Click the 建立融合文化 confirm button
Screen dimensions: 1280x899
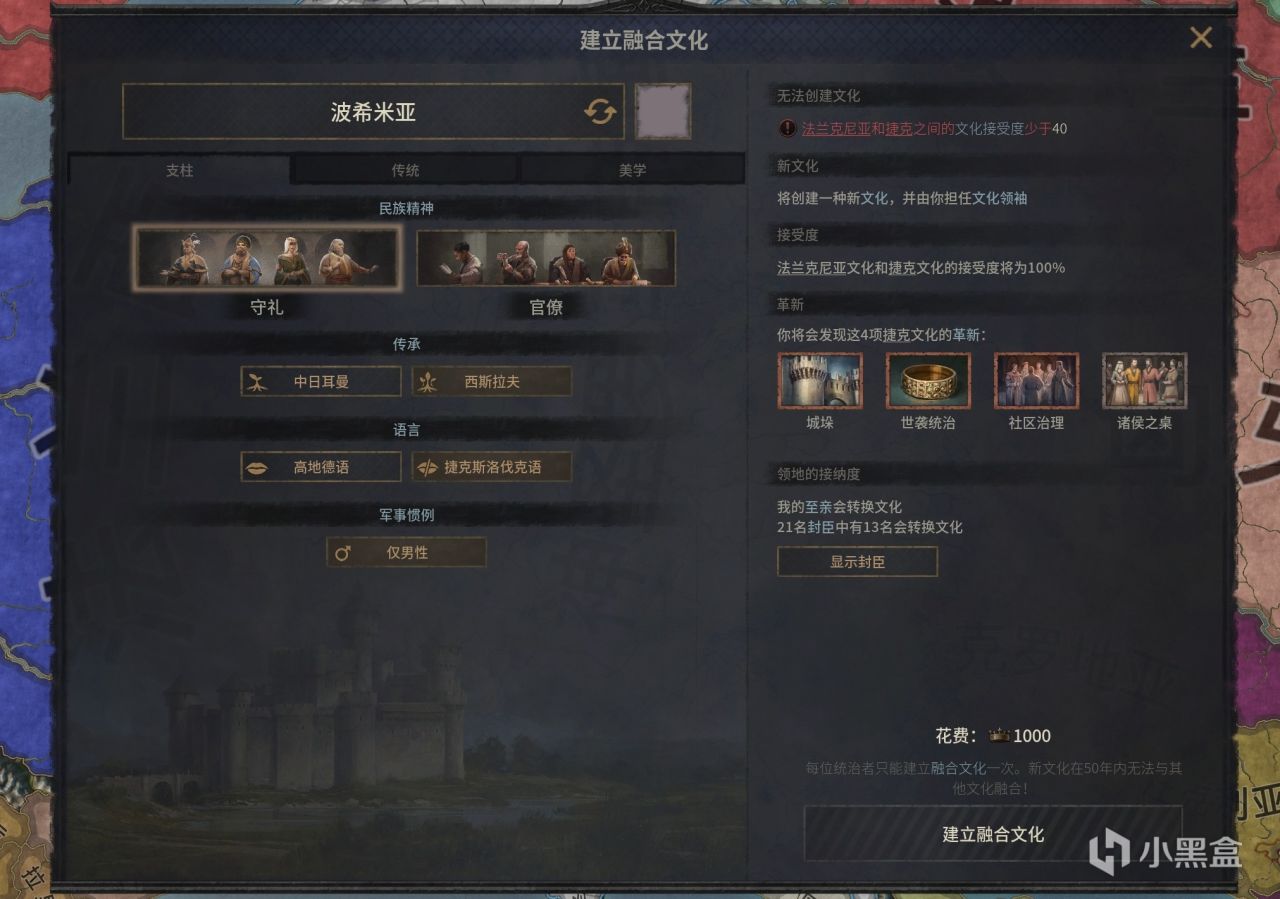coord(993,834)
